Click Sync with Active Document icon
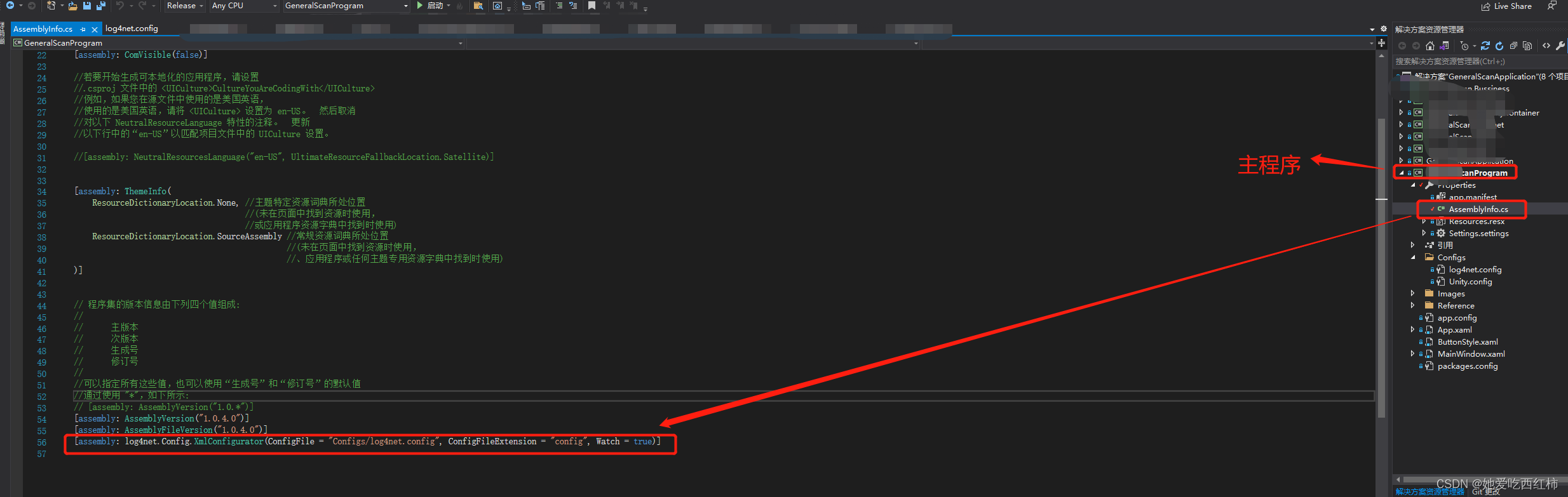Viewport: 1568px width, 497px height. click(1485, 46)
